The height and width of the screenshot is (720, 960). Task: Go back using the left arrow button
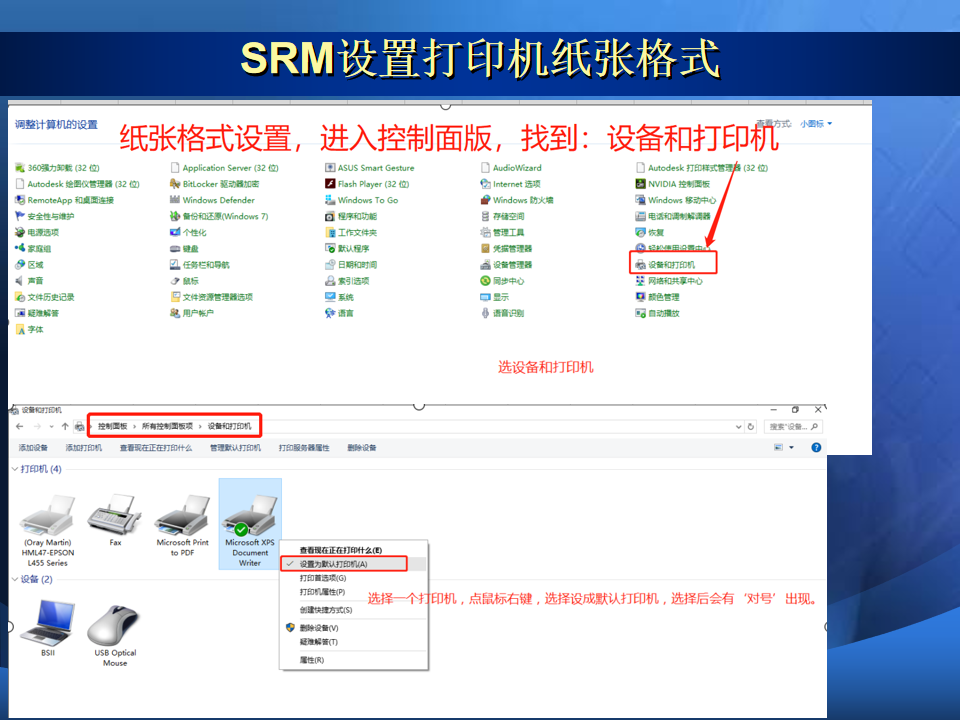(x=20, y=427)
